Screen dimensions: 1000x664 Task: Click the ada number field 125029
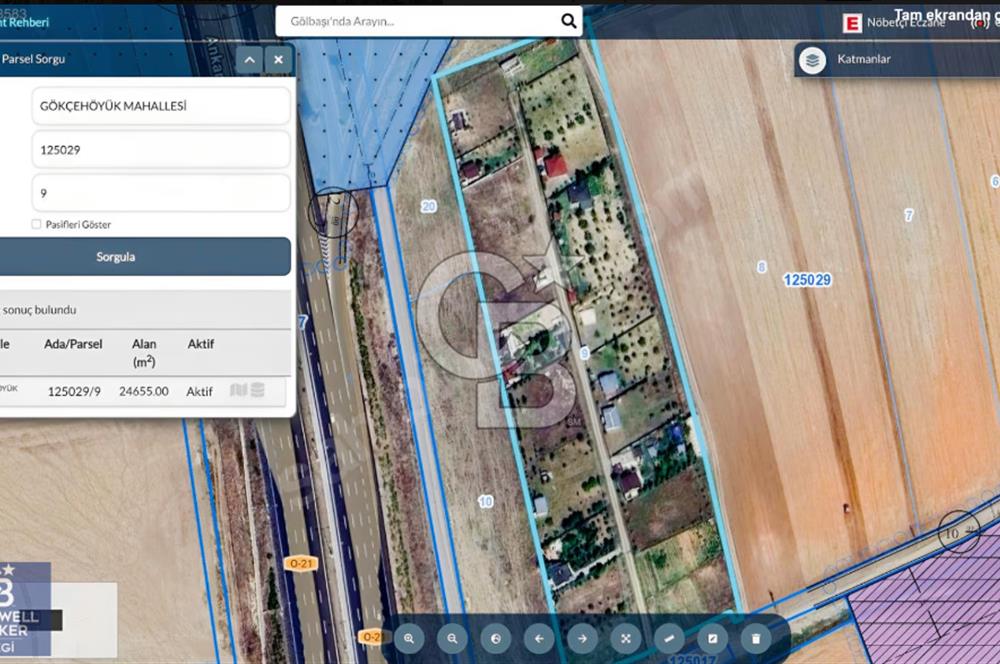(x=161, y=150)
